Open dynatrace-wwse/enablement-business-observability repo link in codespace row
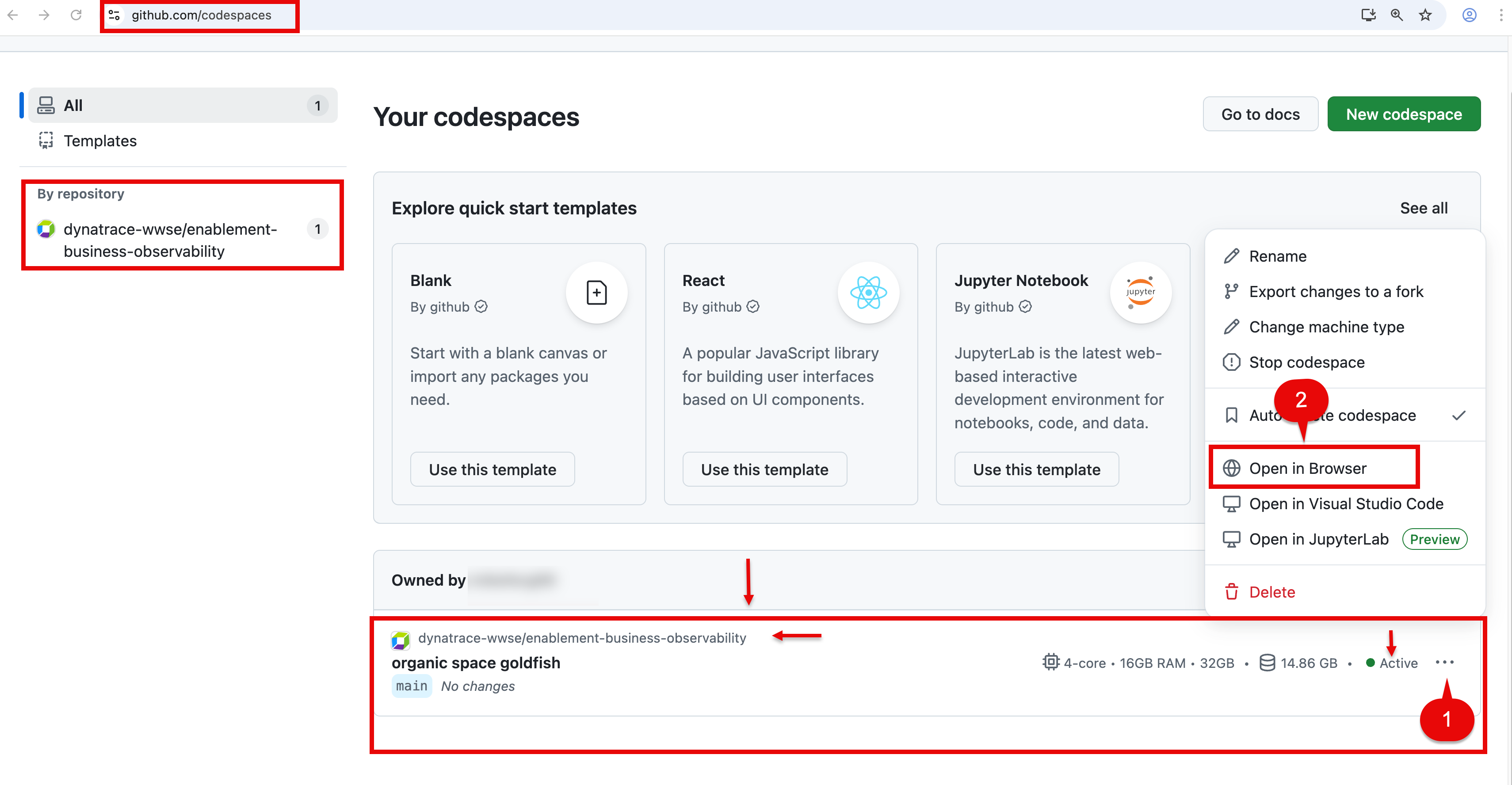The width and height of the screenshot is (1512, 785). (x=582, y=638)
